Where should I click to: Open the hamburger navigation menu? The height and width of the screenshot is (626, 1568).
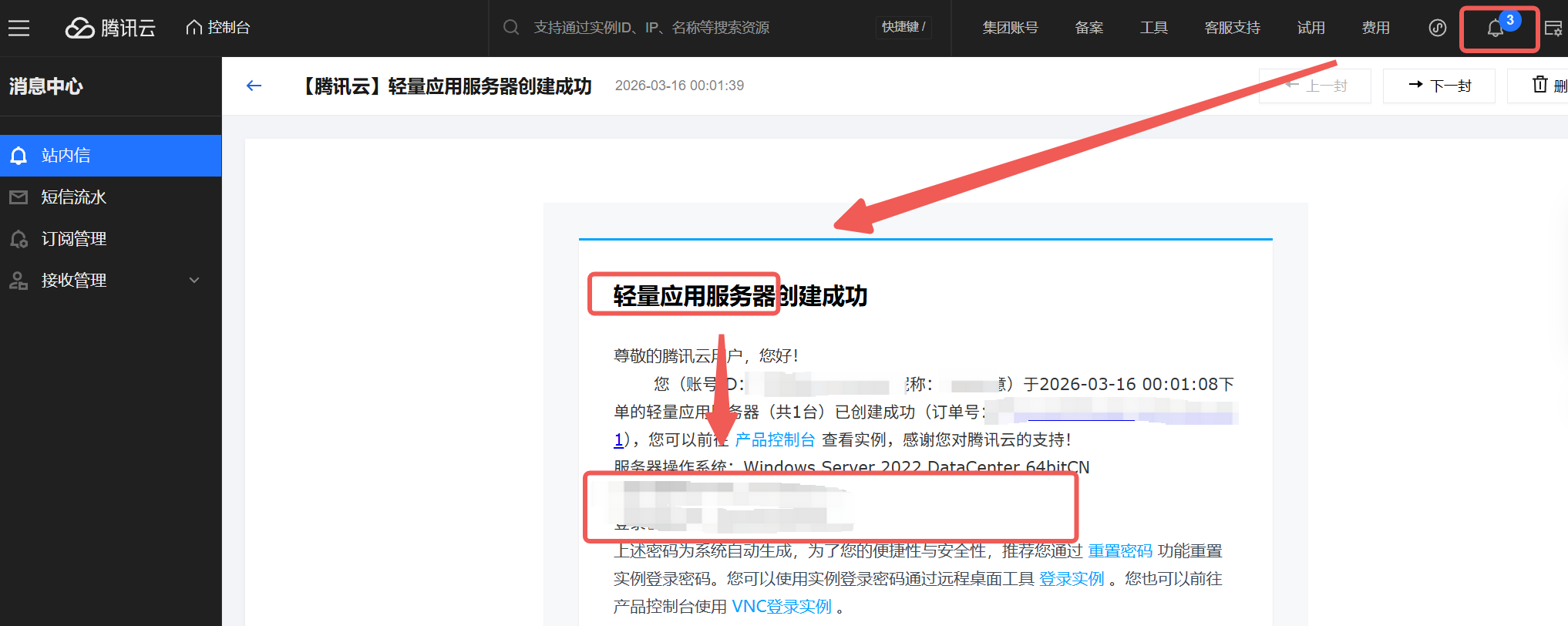point(19,29)
